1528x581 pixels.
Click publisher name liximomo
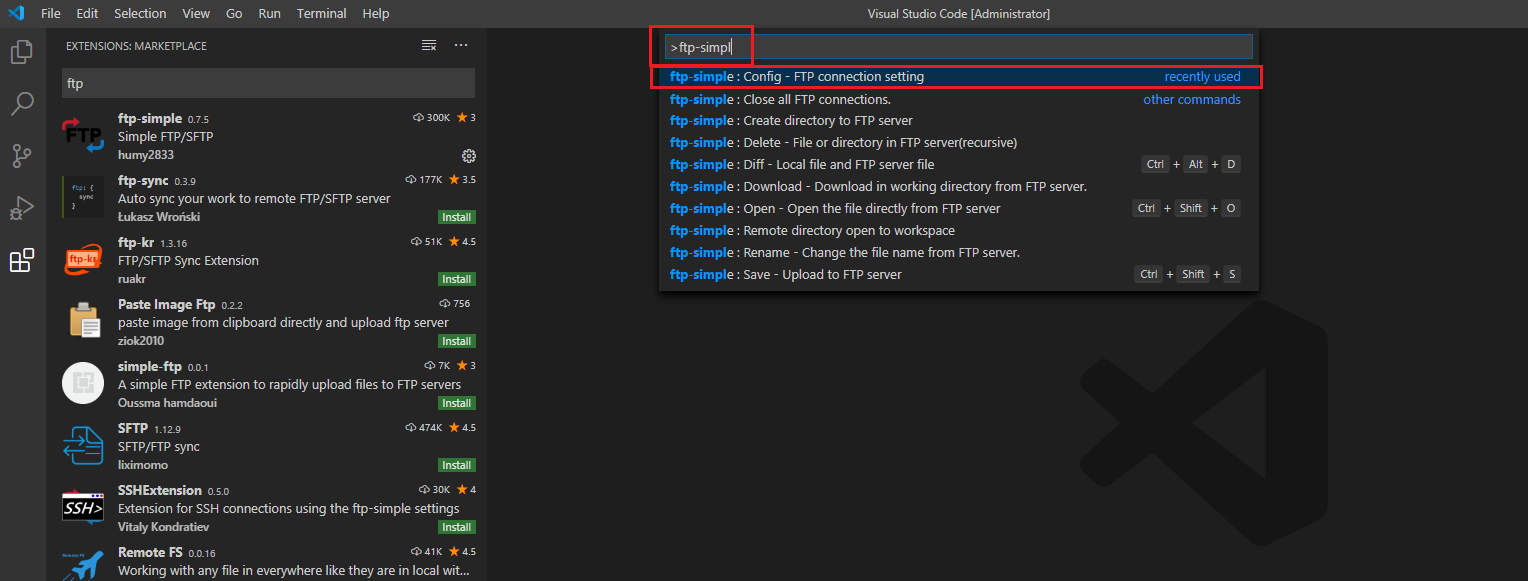click(x=143, y=465)
